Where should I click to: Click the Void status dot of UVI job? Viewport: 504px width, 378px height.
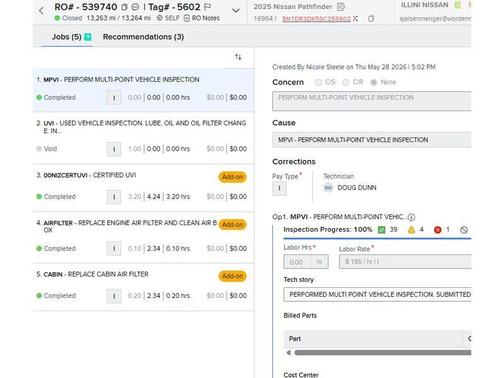[39, 149]
